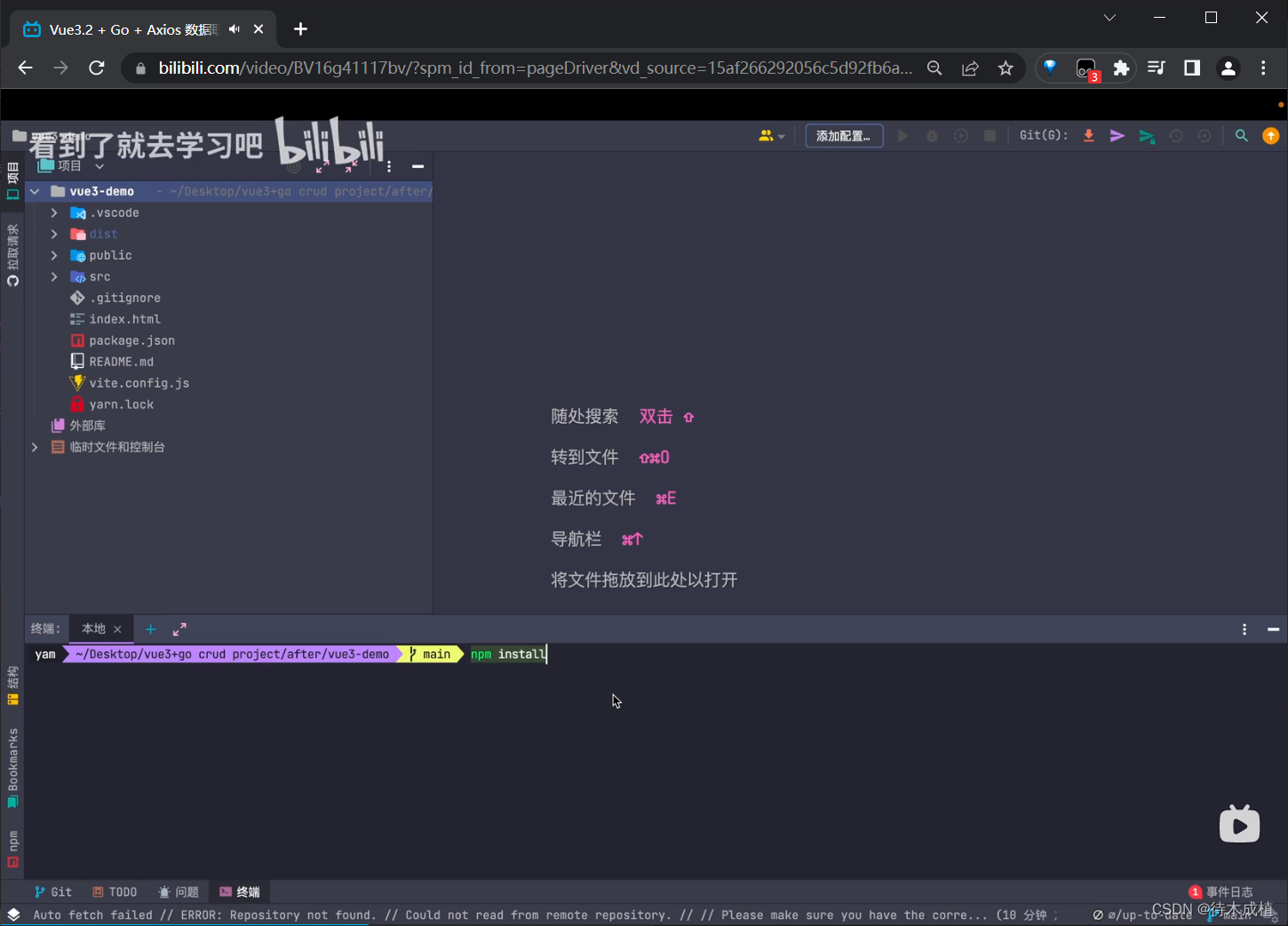Click the Add Configuration (添加配置) button
This screenshot has height=926, width=1288.
pyautogui.click(x=844, y=136)
